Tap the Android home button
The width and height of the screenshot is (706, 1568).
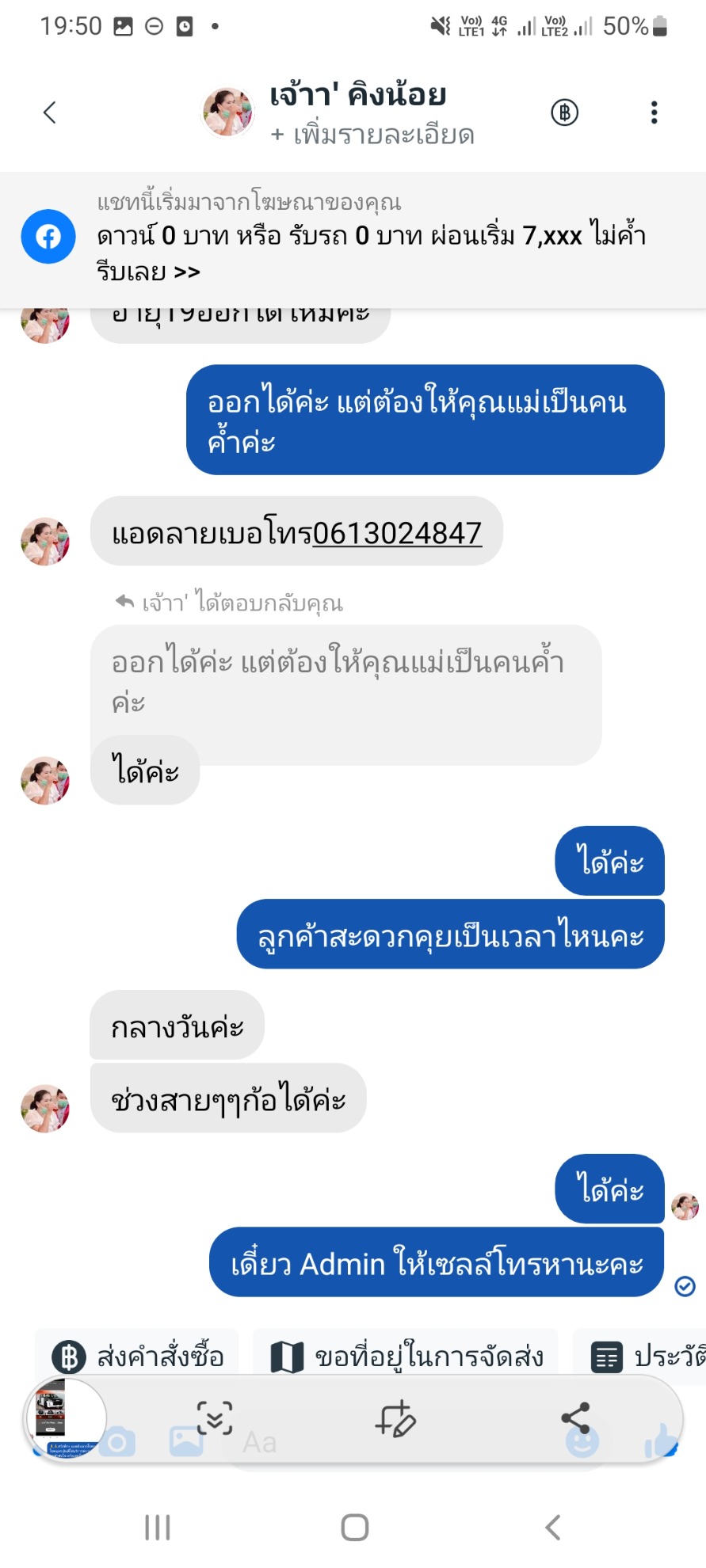[x=354, y=1528]
